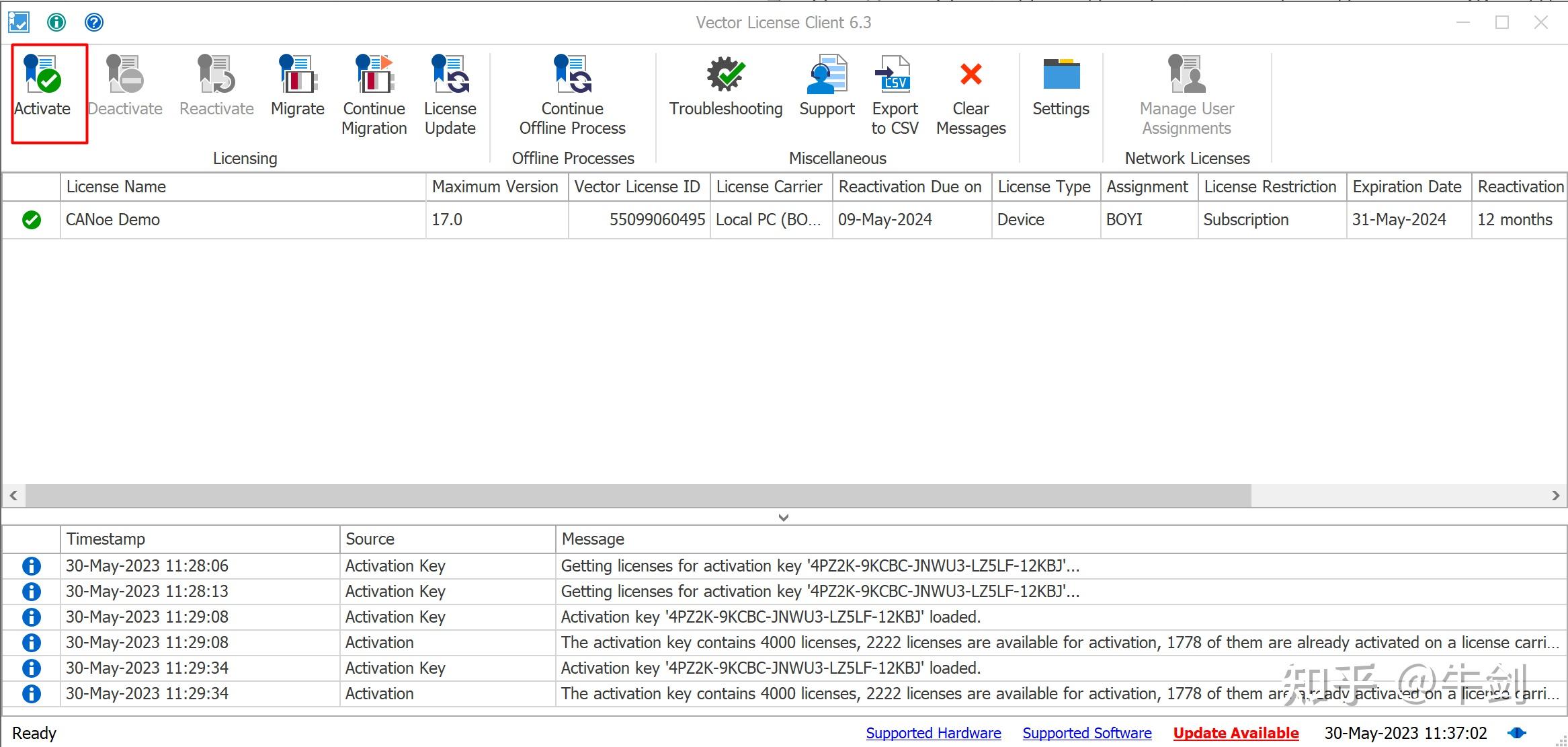The image size is (1568, 747).
Task: Open the Migrate license tool
Action: 297,75
